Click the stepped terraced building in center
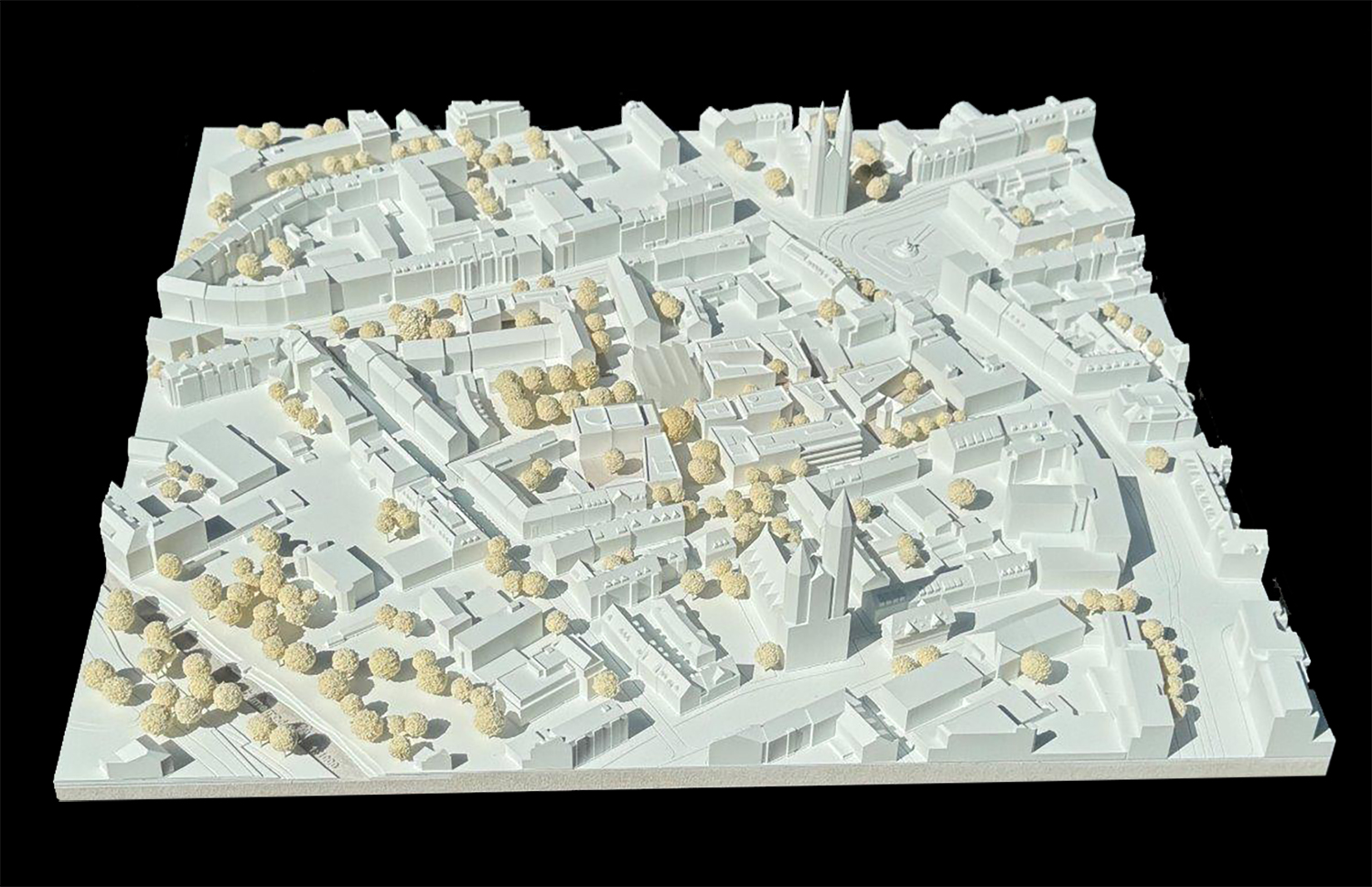 (x=831, y=450)
